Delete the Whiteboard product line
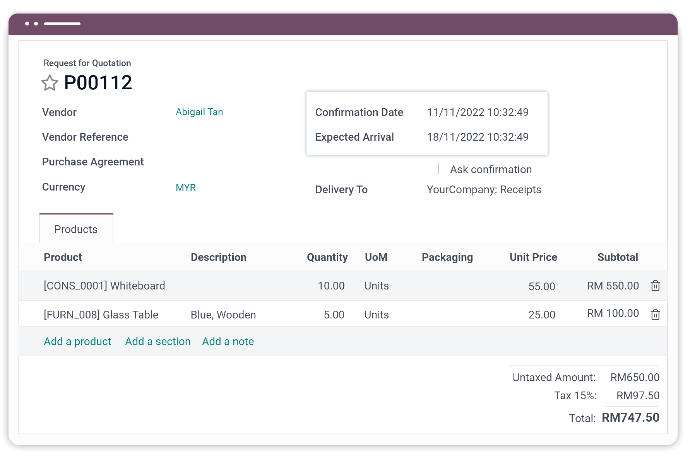The image size is (690, 475). coord(655,286)
